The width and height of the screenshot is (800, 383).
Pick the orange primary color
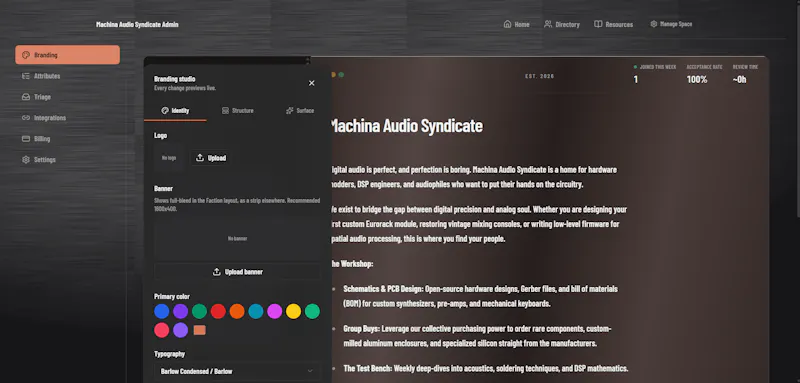coord(237,312)
